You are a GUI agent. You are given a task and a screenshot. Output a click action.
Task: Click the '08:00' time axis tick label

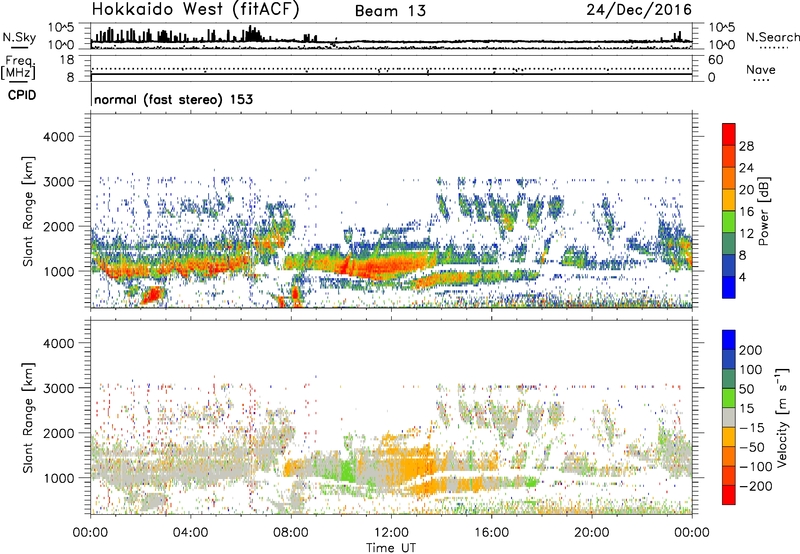pos(291,533)
